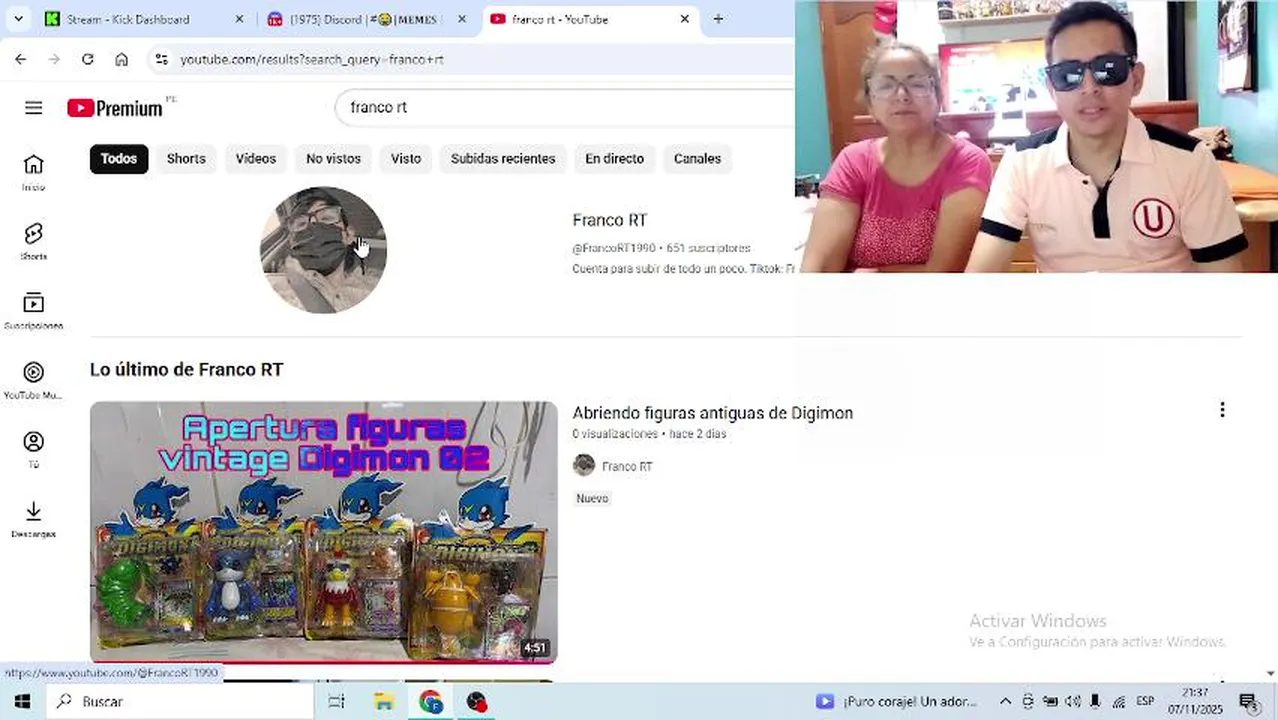Click the Lo último de Franco RT heading
The image size is (1278, 720).
pyautogui.click(x=186, y=370)
